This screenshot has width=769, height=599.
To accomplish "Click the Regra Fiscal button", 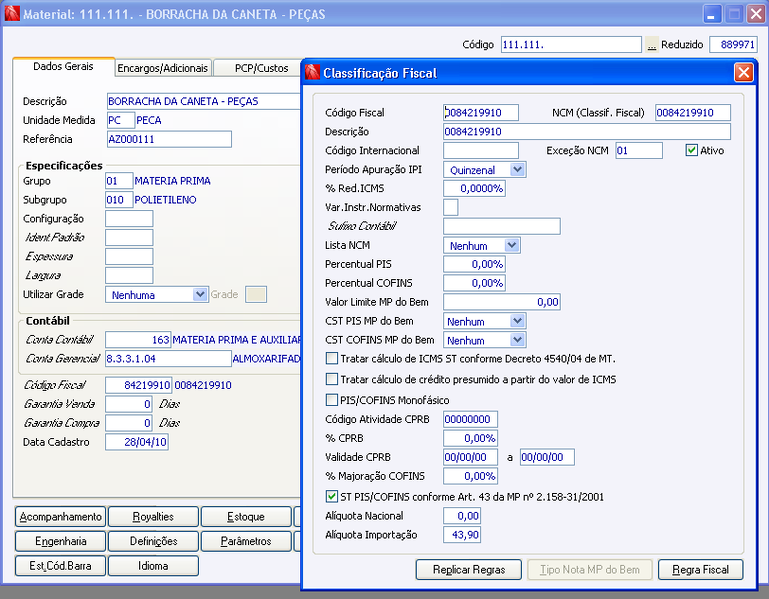I will point(700,570).
